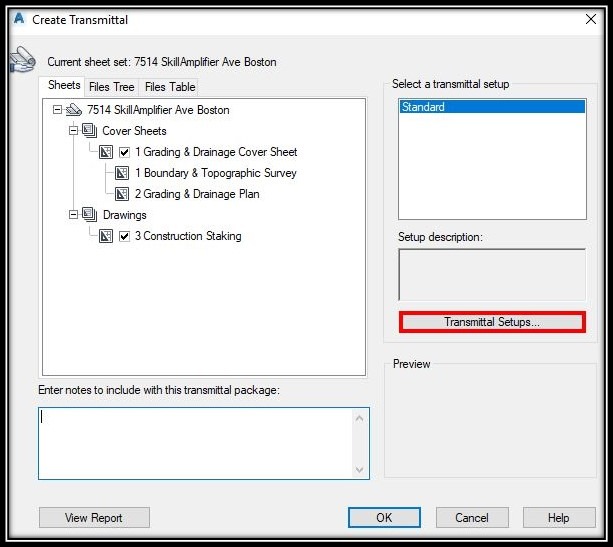Click the AutoCAD logo in title bar
This screenshot has width=613, height=547.
[19, 18]
